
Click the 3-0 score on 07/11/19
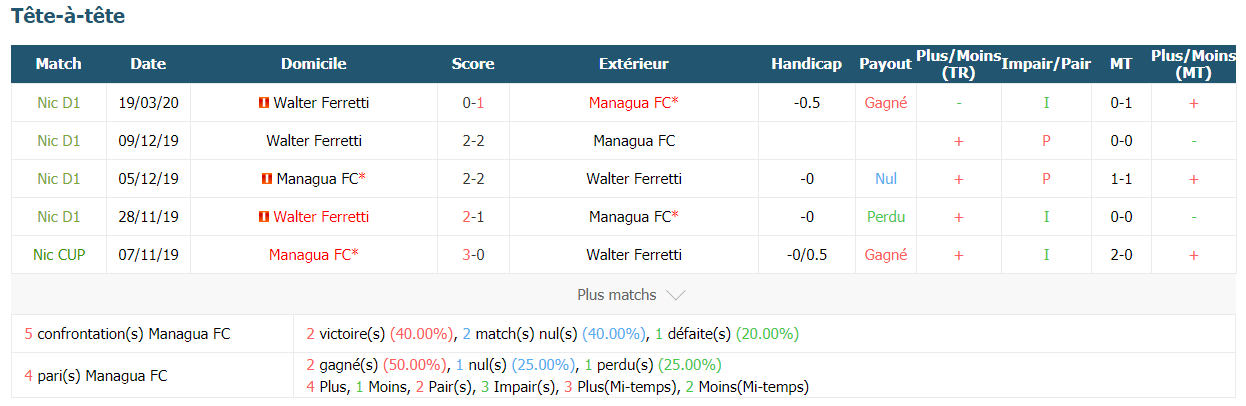click(473, 255)
